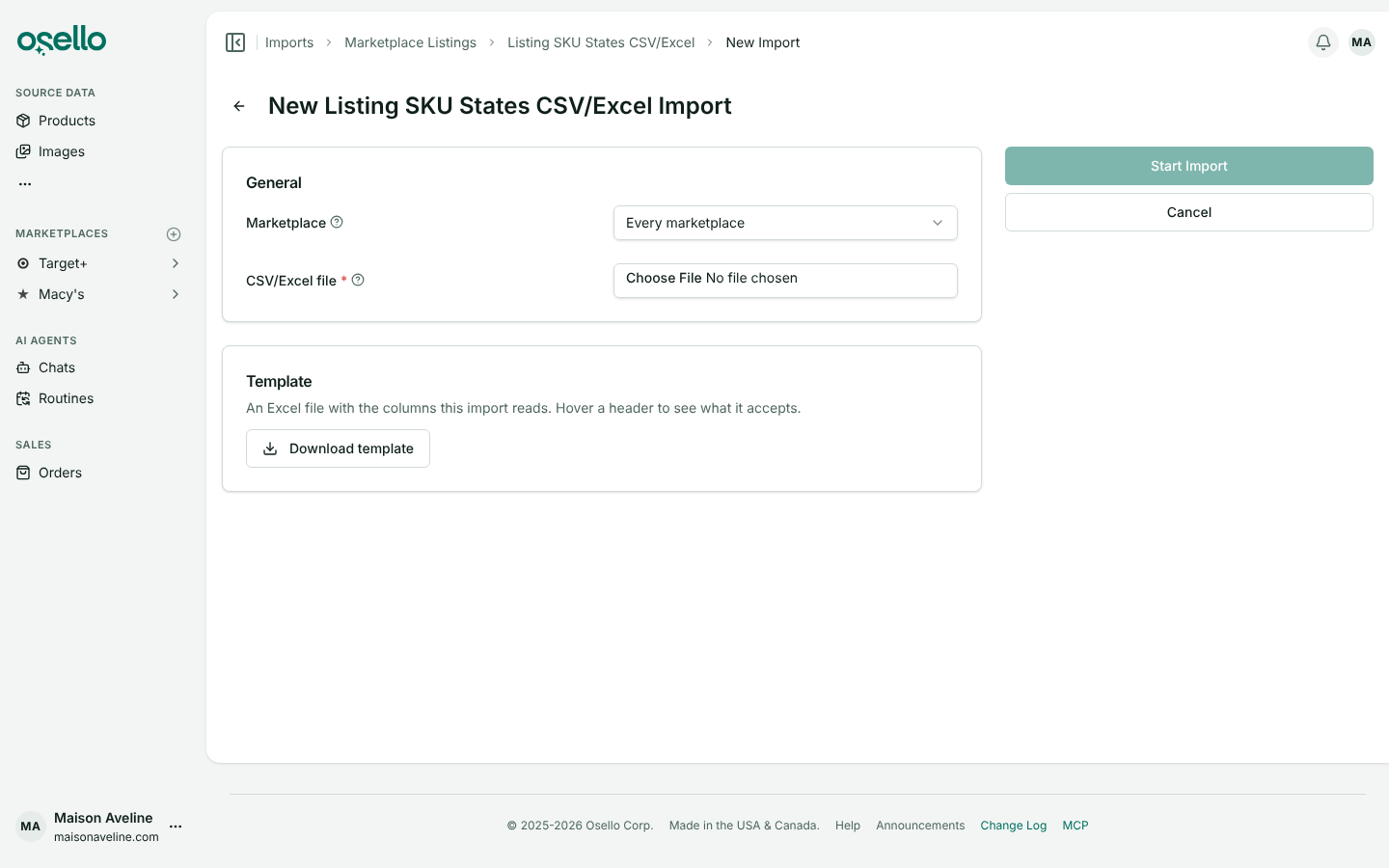Click the Chats robot icon
The height and width of the screenshot is (868, 1389).
tap(23, 367)
